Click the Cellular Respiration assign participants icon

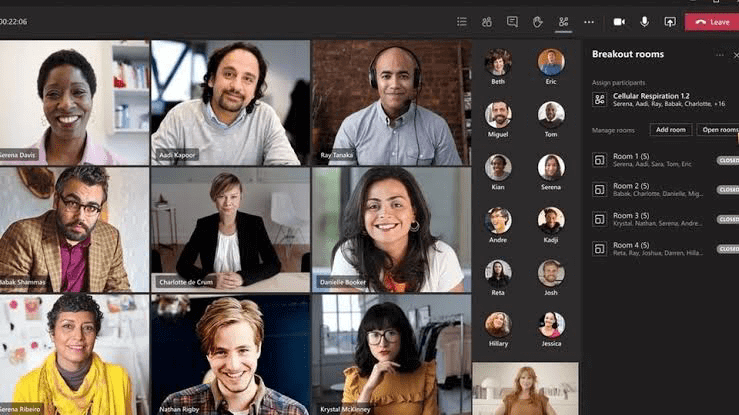pyautogui.click(x=599, y=99)
